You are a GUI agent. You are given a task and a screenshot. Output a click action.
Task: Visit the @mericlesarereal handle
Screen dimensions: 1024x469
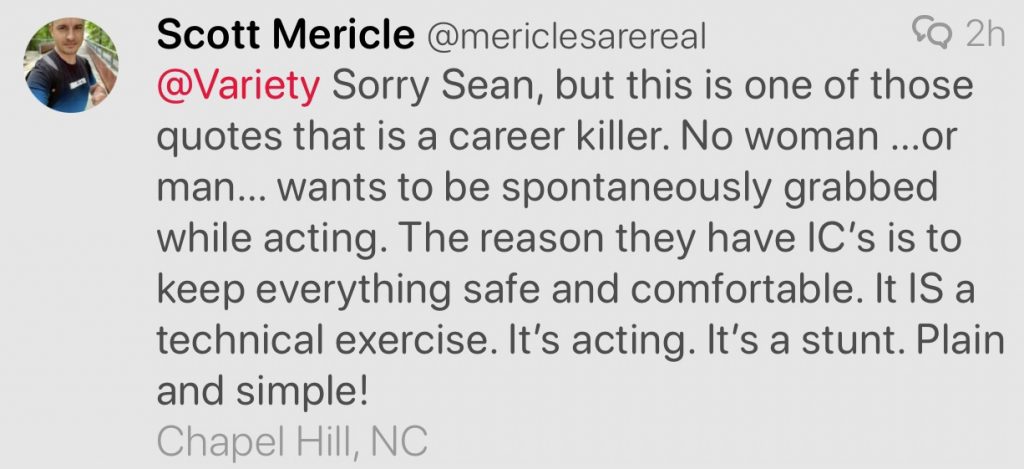coord(567,37)
